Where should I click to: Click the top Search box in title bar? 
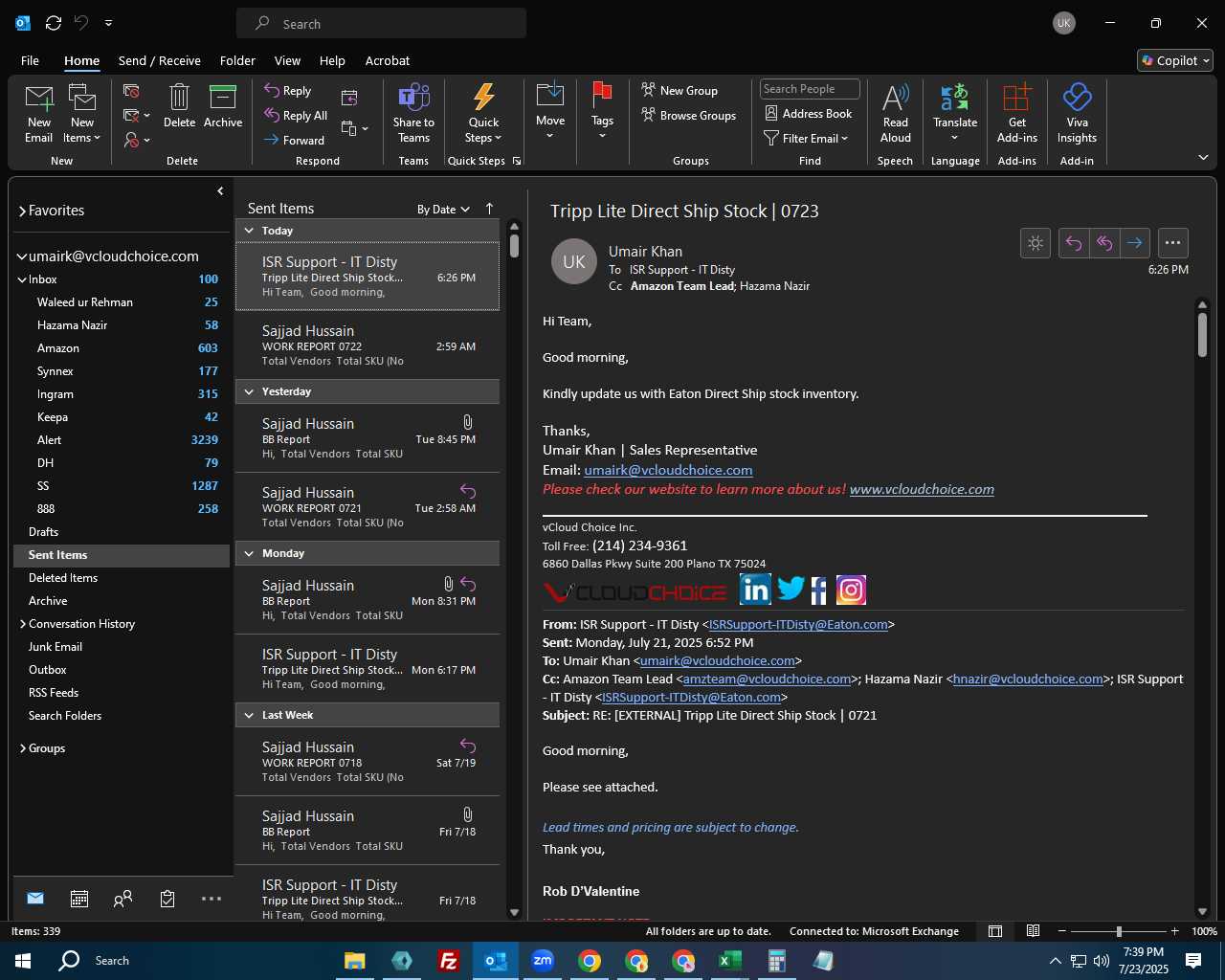point(381,24)
